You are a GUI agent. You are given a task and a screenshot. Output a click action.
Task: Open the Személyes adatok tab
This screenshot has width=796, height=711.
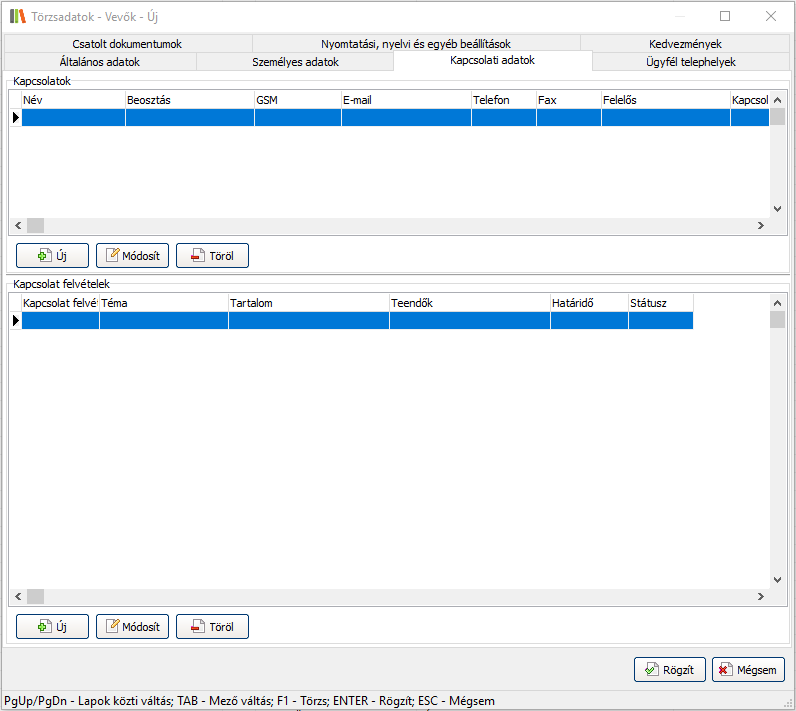tap(295, 62)
